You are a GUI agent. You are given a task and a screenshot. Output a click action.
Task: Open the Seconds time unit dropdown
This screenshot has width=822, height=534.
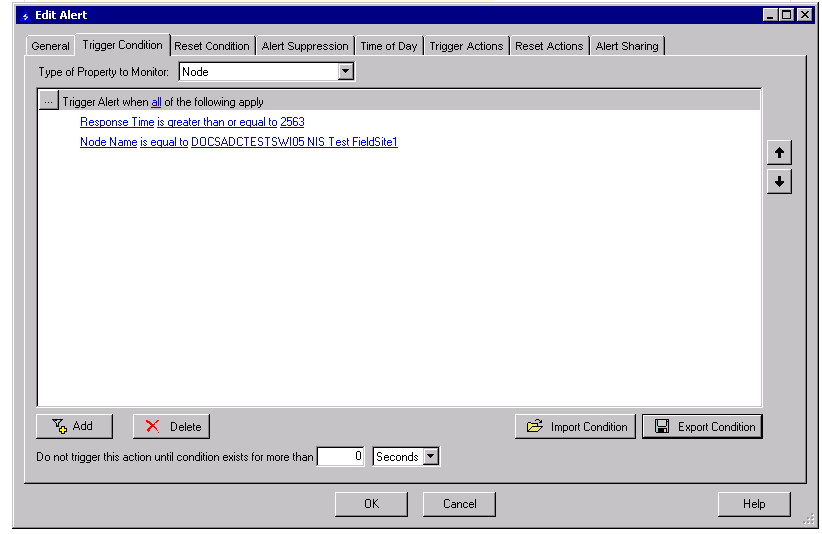point(430,456)
